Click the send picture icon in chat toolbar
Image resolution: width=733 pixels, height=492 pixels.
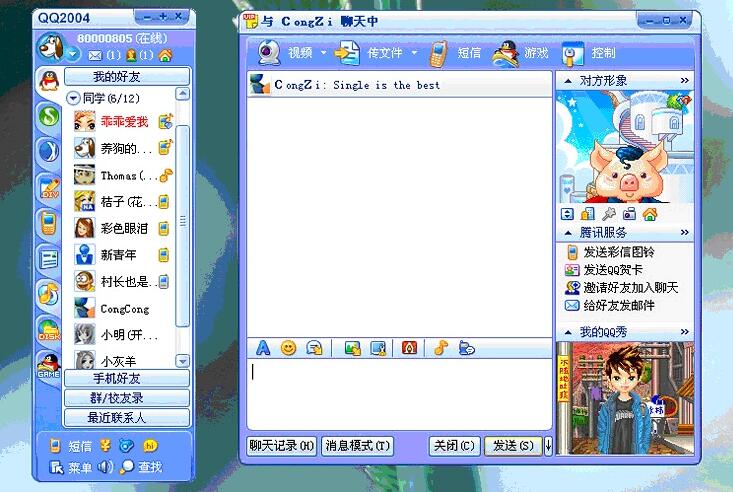click(x=352, y=348)
